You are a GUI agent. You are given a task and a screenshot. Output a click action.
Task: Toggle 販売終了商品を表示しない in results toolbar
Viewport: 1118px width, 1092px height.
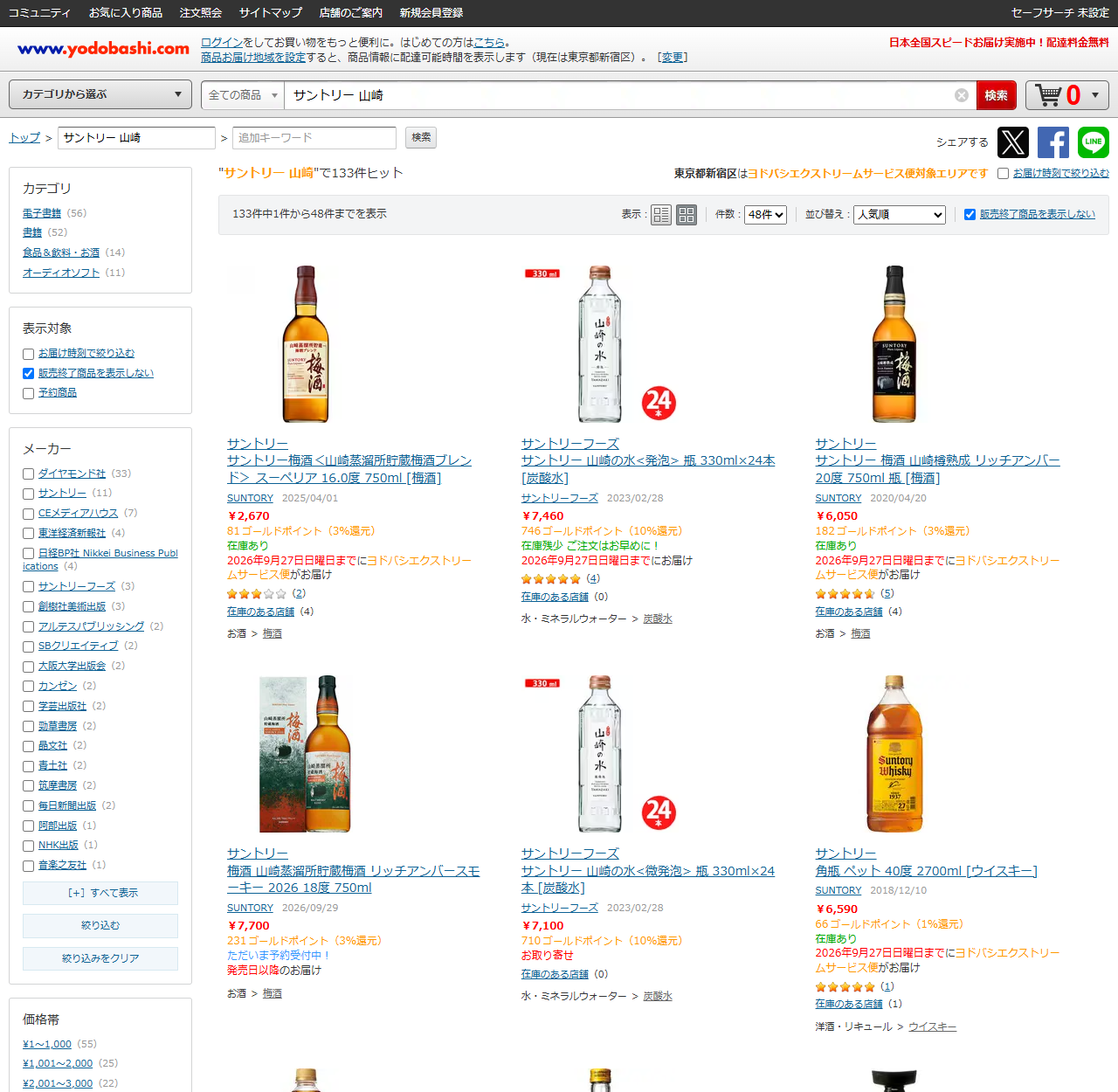[x=970, y=215]
